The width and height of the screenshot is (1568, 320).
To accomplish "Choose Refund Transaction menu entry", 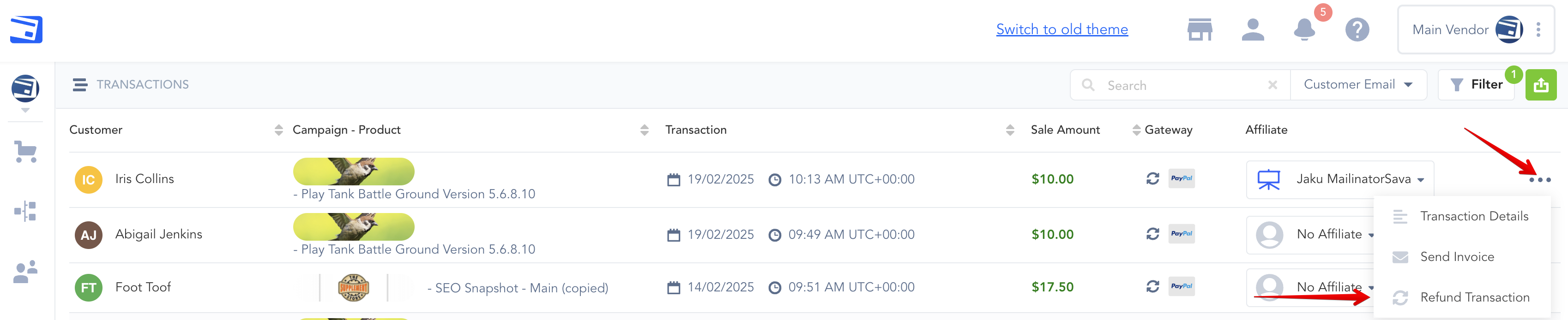I will [1474, 297].
